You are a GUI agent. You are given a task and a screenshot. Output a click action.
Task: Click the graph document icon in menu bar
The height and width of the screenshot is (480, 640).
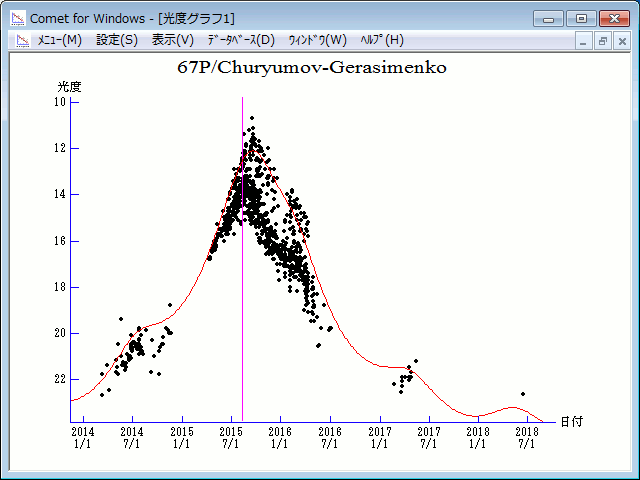(x=23, y=40)
